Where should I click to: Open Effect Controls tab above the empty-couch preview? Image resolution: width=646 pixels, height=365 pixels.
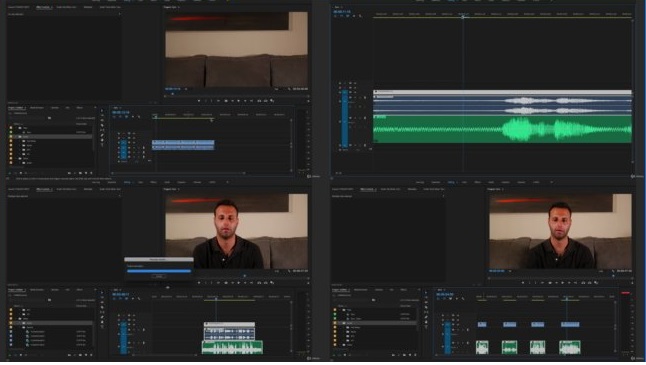click(x=43, y=7)
